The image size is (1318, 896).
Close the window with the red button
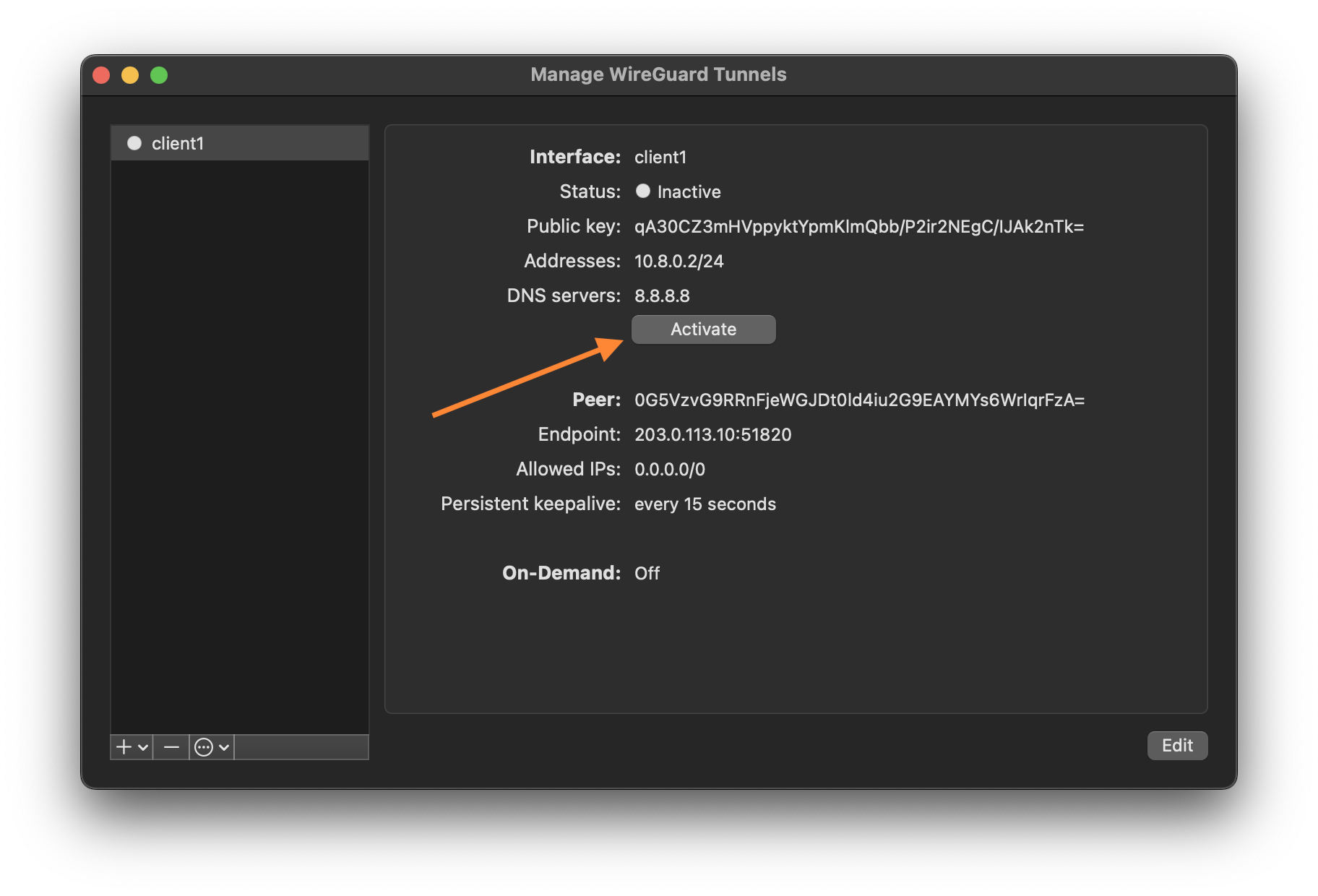101,75
